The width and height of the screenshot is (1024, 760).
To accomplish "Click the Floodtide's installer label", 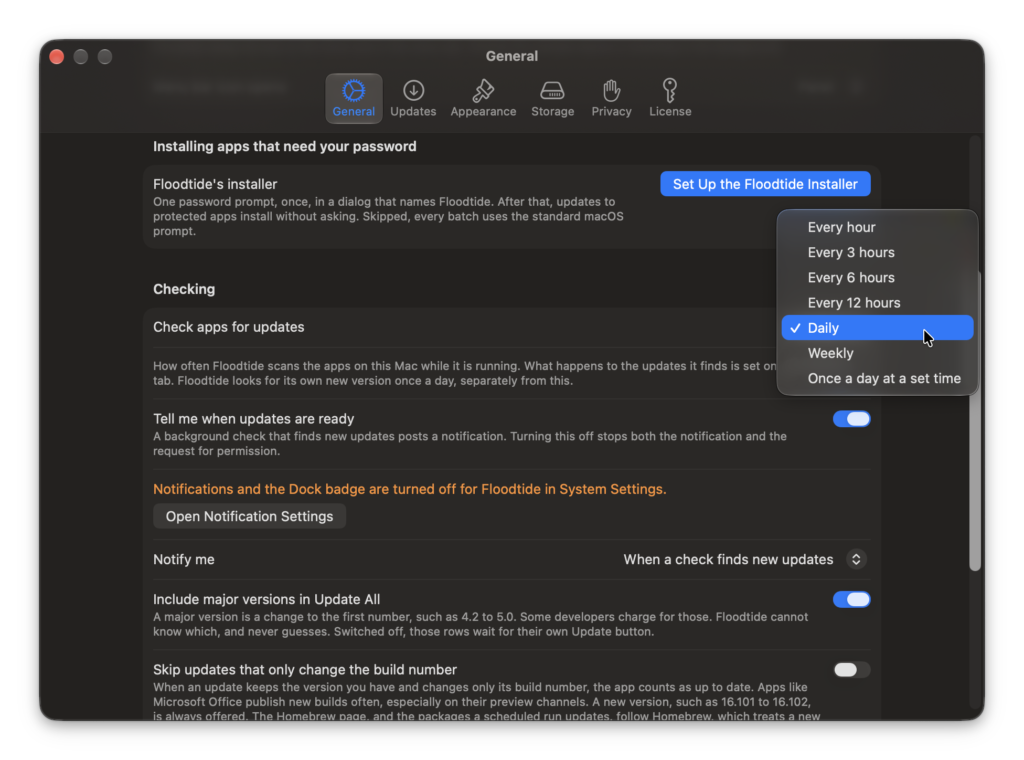I will click(215, 184).
